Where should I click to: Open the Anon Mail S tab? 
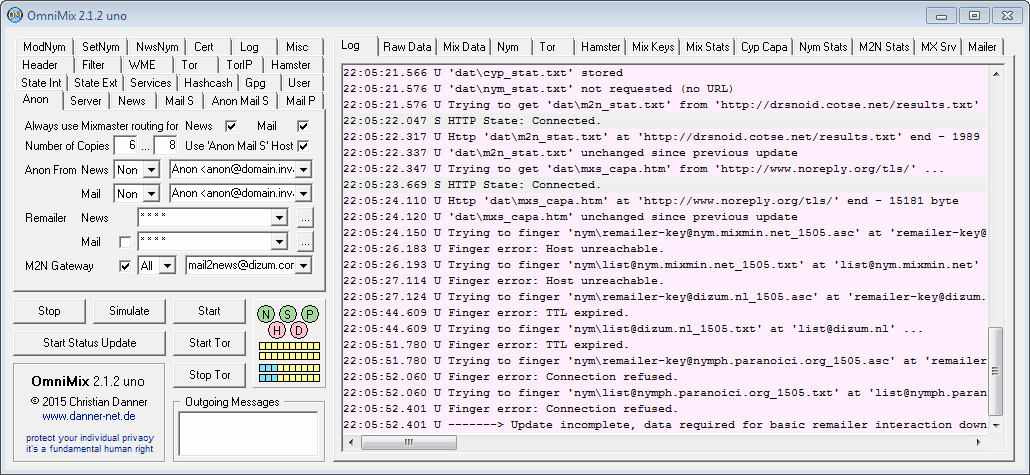coord(240,101)
